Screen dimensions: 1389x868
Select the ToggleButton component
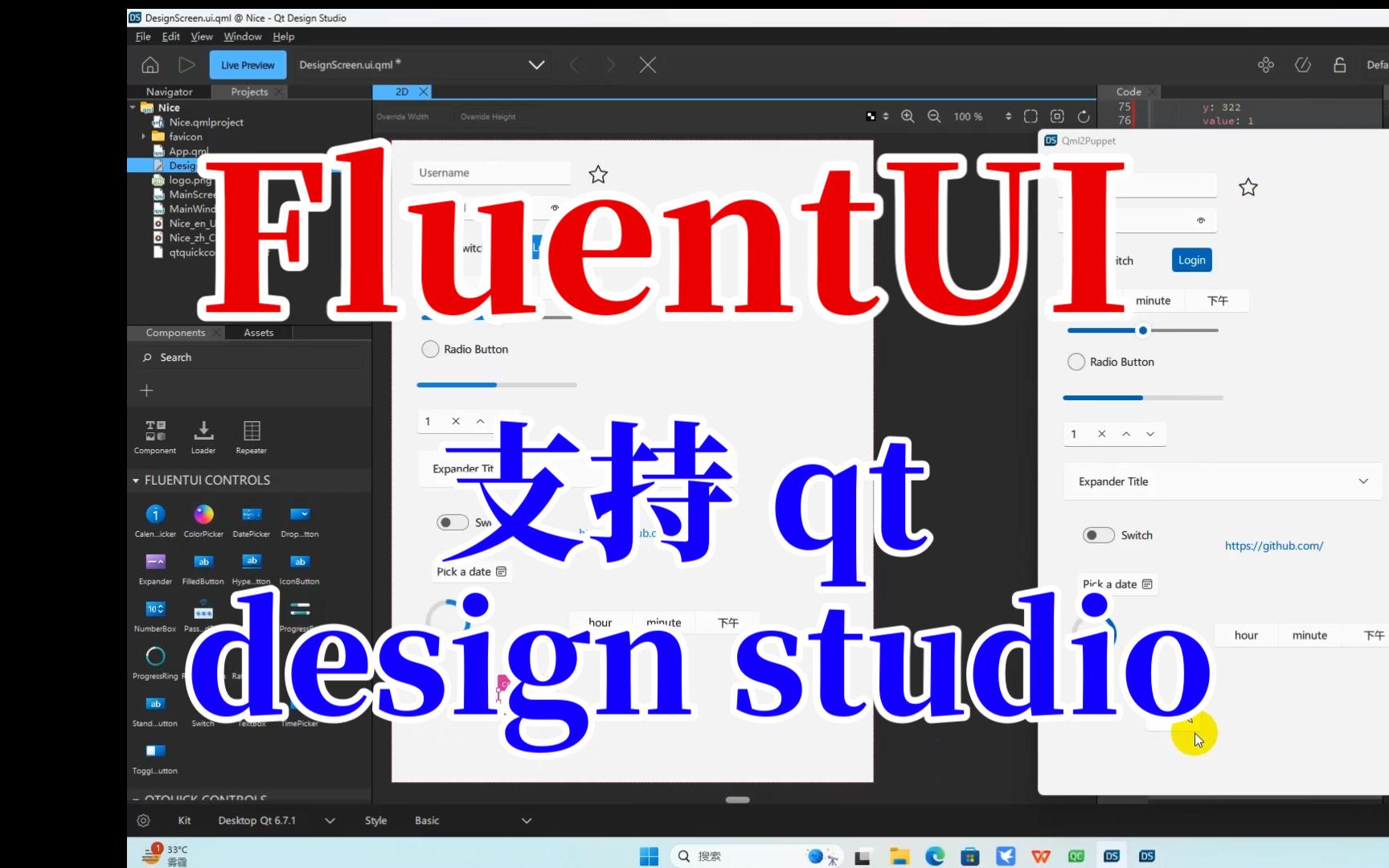click(x=155, y=758)
